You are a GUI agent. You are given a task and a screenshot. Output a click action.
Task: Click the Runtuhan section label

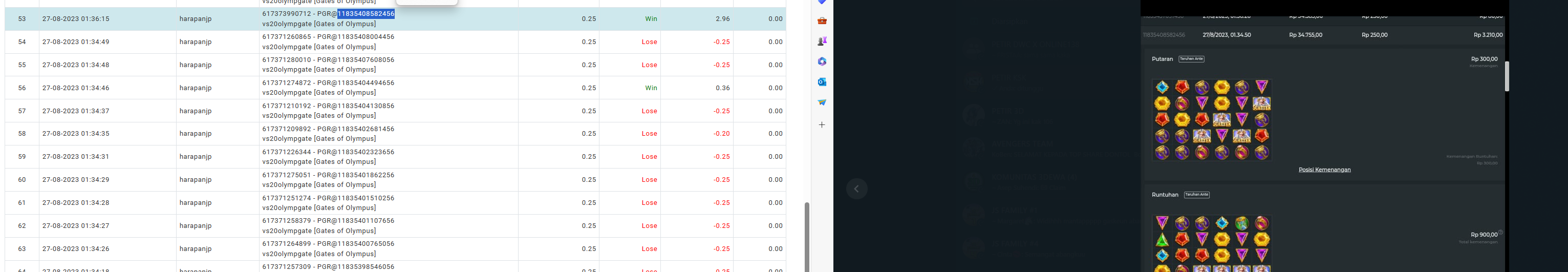click(1165, 195)
